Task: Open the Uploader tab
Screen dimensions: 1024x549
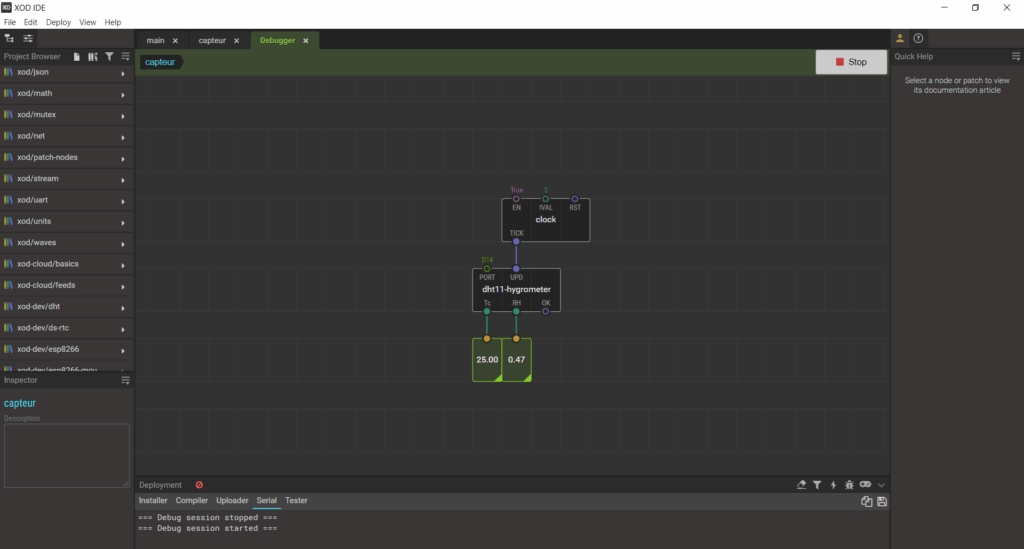Action: (x=232, y=501)
